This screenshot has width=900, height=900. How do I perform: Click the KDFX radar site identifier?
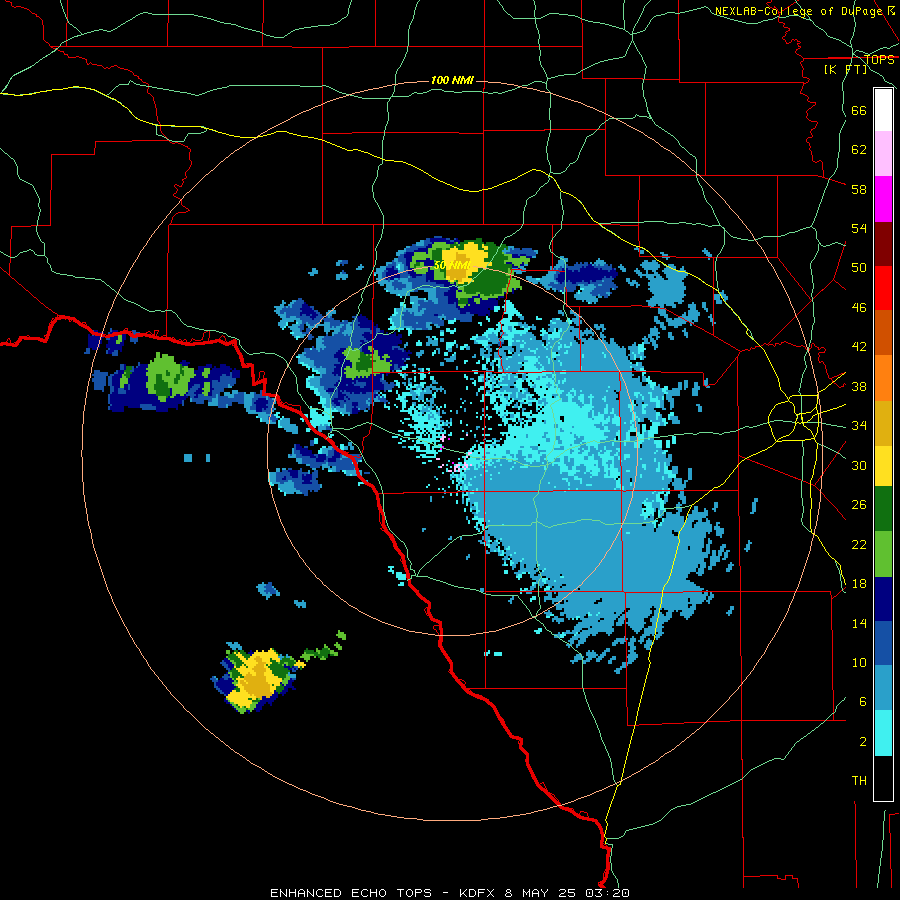[476, 893]
